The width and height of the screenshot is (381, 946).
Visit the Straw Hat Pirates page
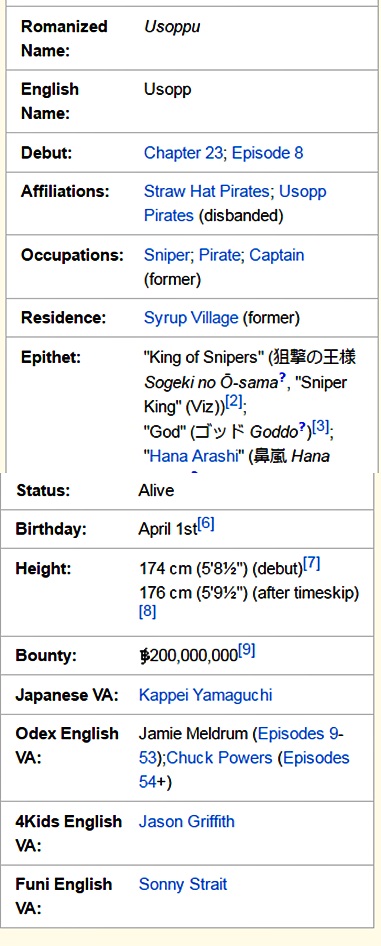[x=206, y=191]
